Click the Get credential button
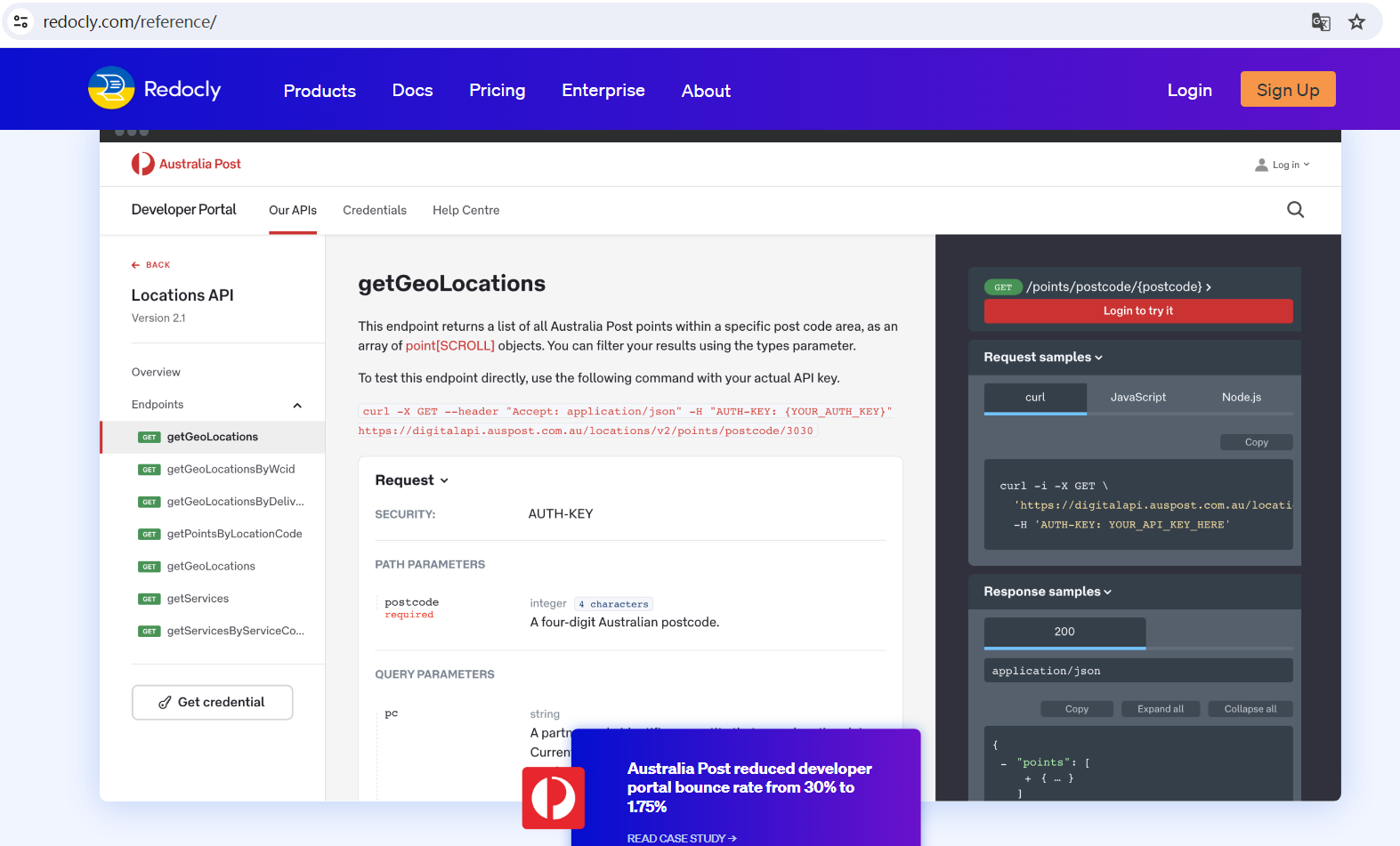Viewport: 1400px width, 846px height. [x=213, y=702]
